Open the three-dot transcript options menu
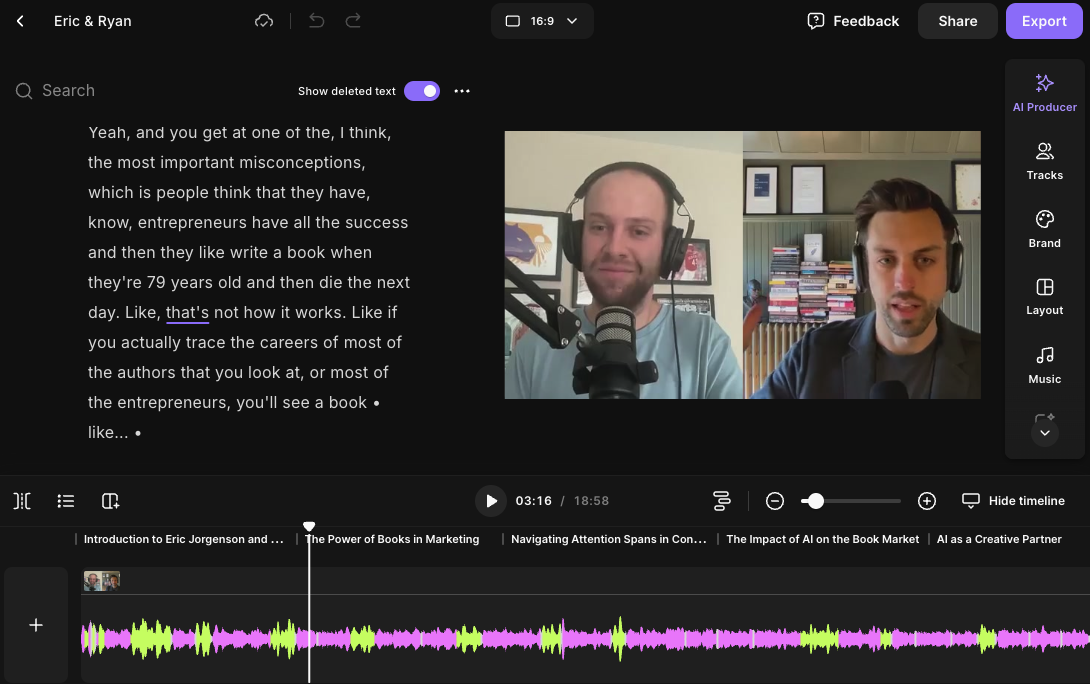The width and height of the screenshot is (1090, 684). [x=462, y=91]
